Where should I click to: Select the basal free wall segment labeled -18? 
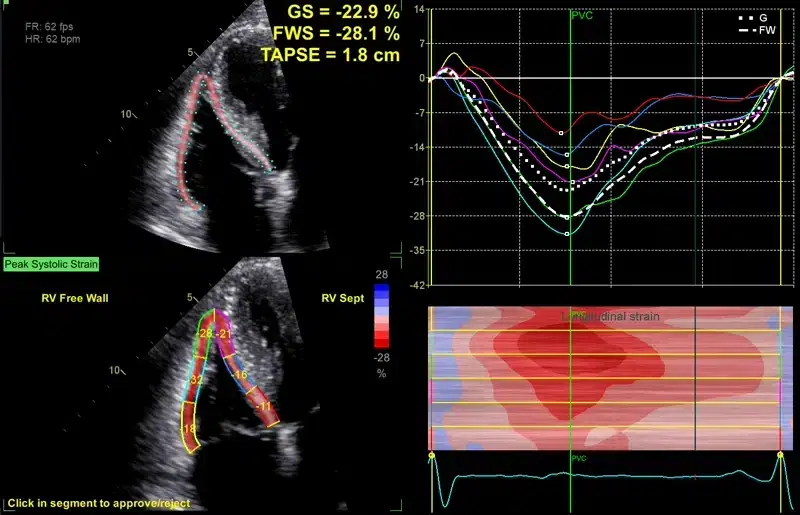[190, 428]
